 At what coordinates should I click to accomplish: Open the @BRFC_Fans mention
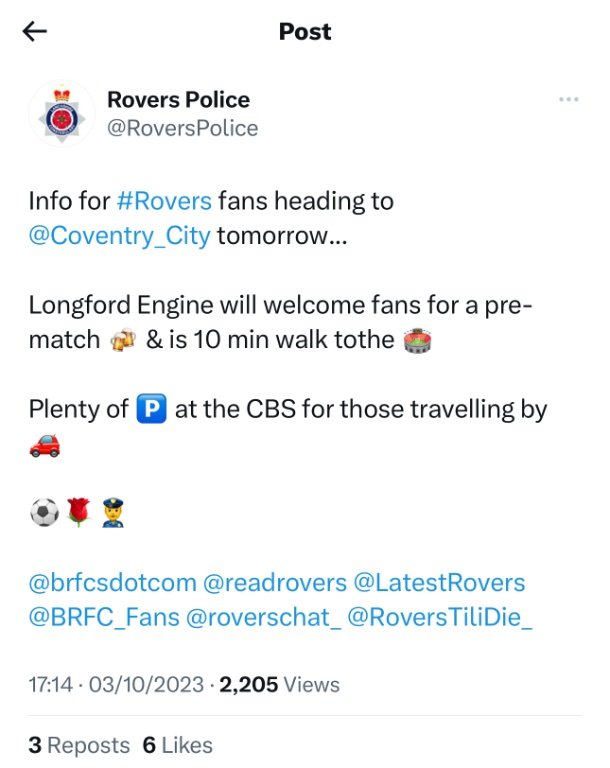pos(104,617)
